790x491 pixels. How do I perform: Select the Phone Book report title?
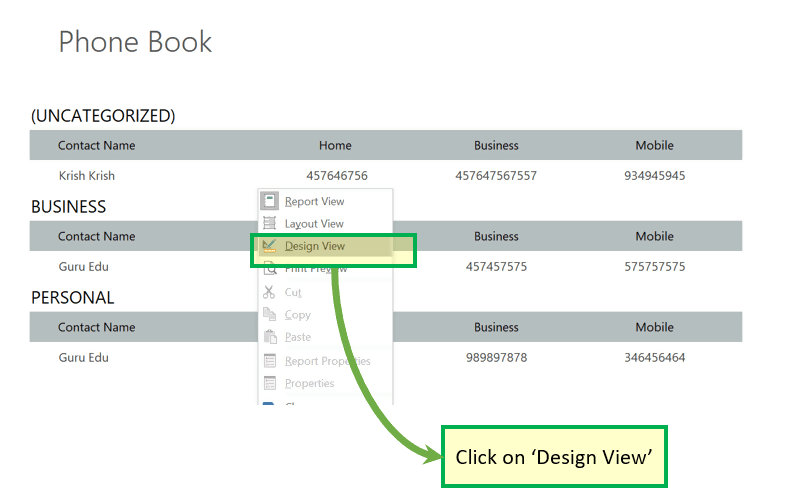pos(135,42)
